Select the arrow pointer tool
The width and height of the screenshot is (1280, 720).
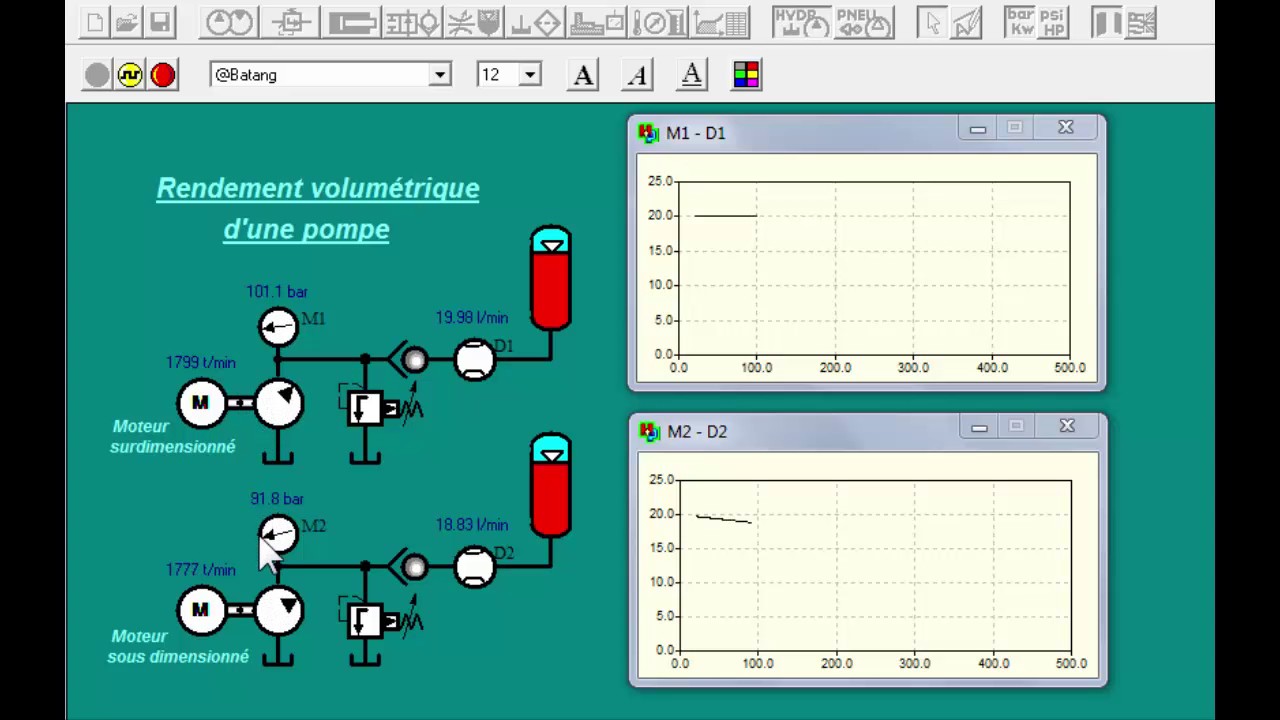[933, 22]
